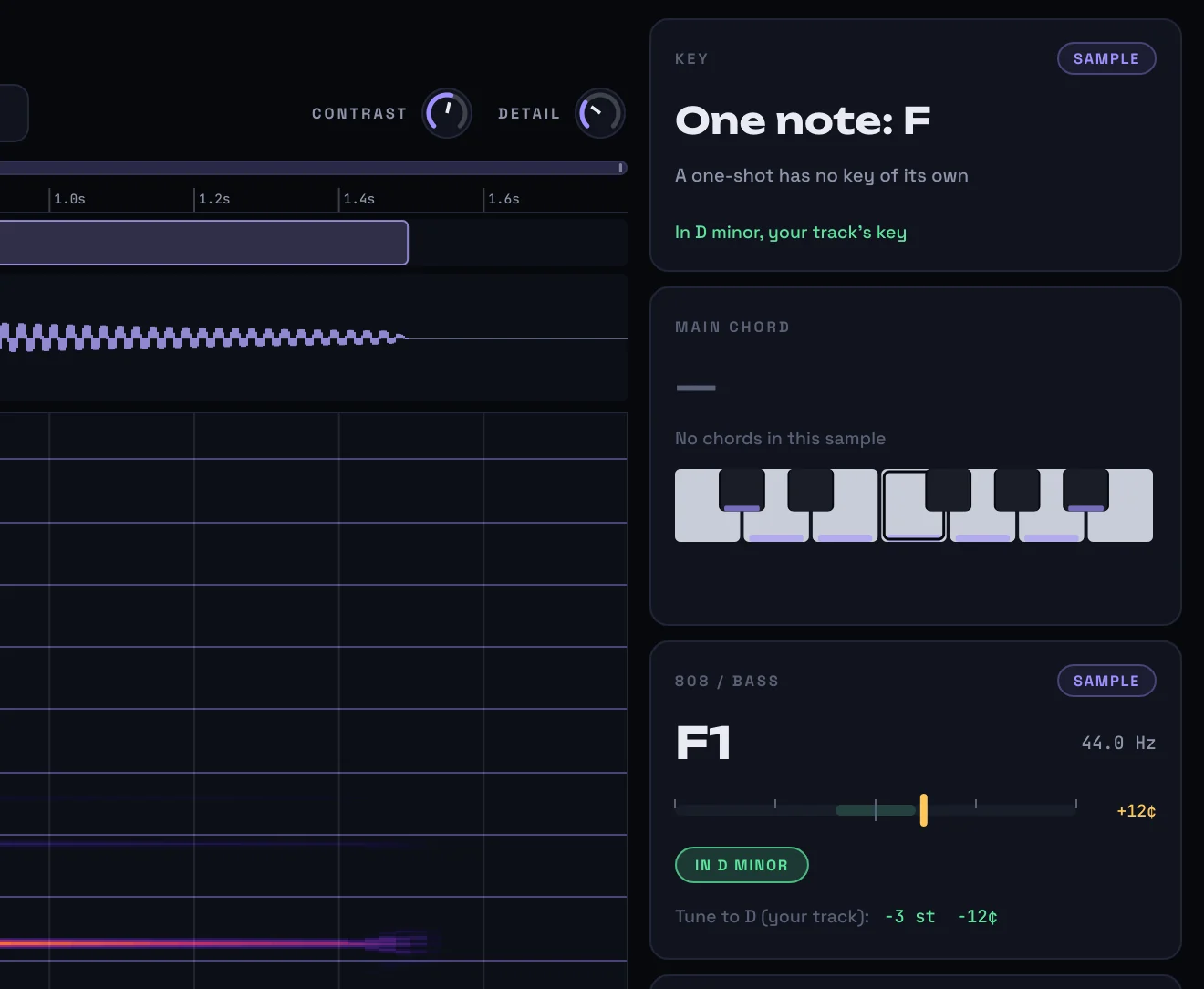The width and height of the screenshot is (1204, 989).
Task: Click the '808 / BASS' card label
Action: point(727,681)
